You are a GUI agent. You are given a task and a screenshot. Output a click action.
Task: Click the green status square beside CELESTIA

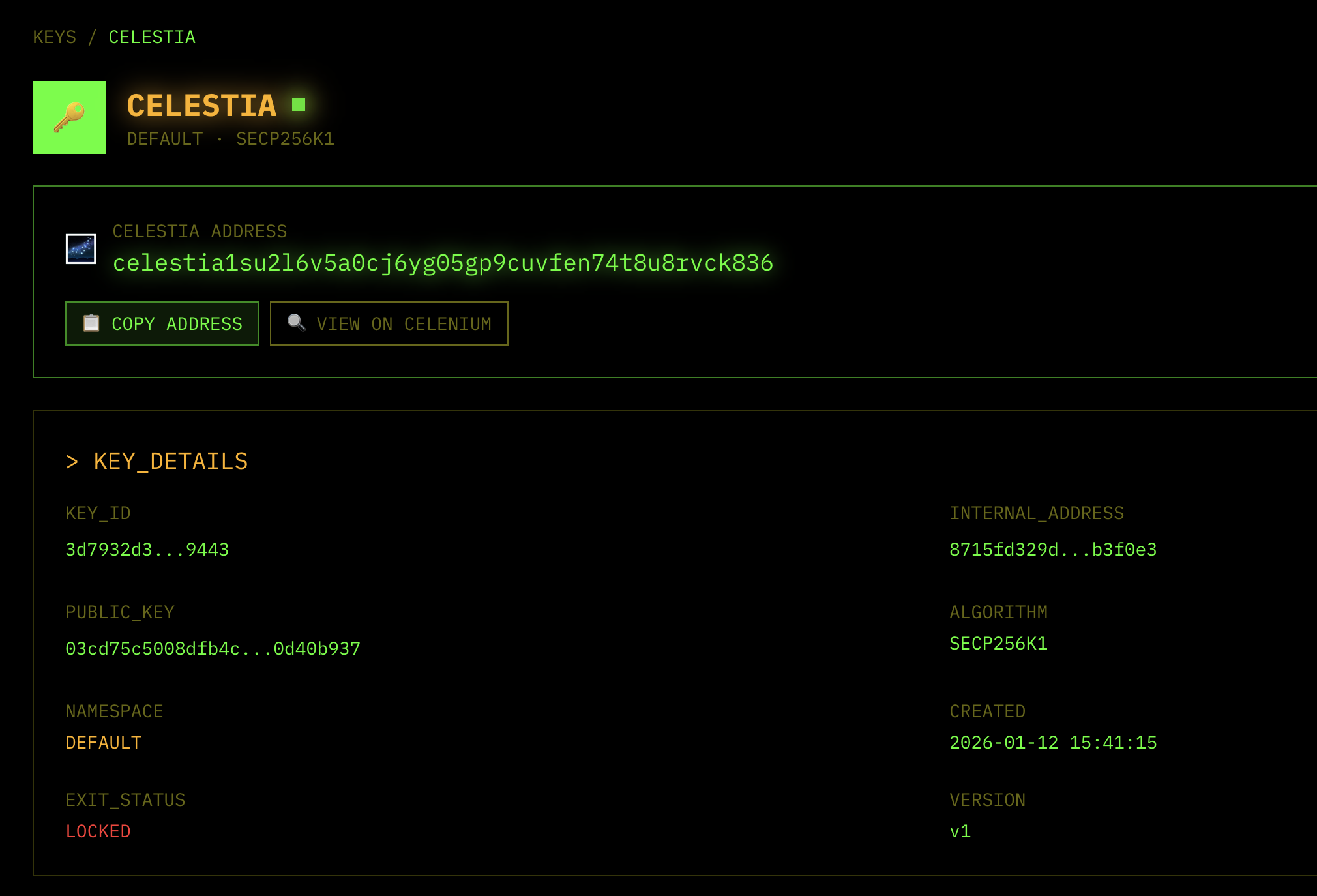tap(299, 104)
